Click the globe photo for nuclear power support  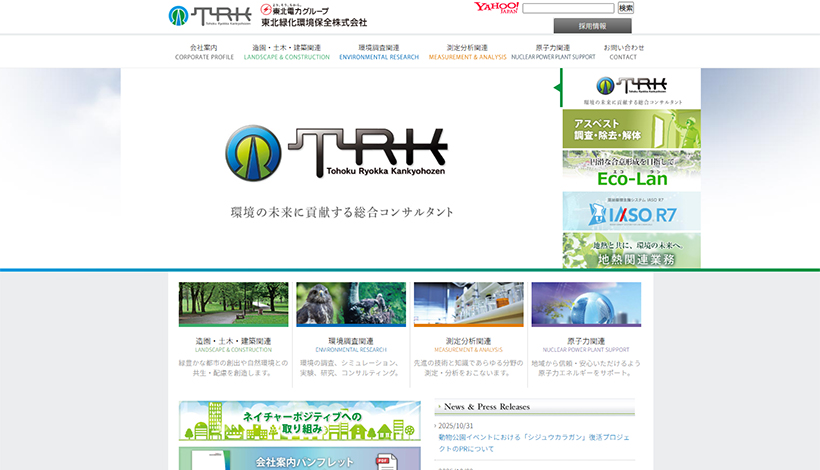586,304
